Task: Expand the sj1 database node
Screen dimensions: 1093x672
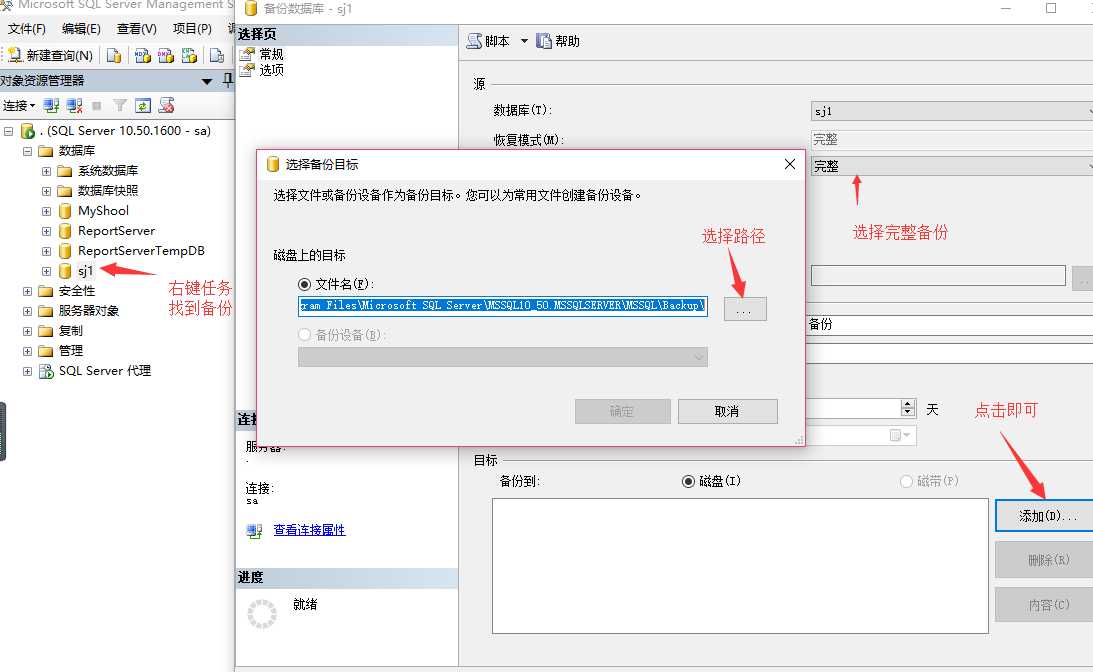Action: tap(46, 271)
